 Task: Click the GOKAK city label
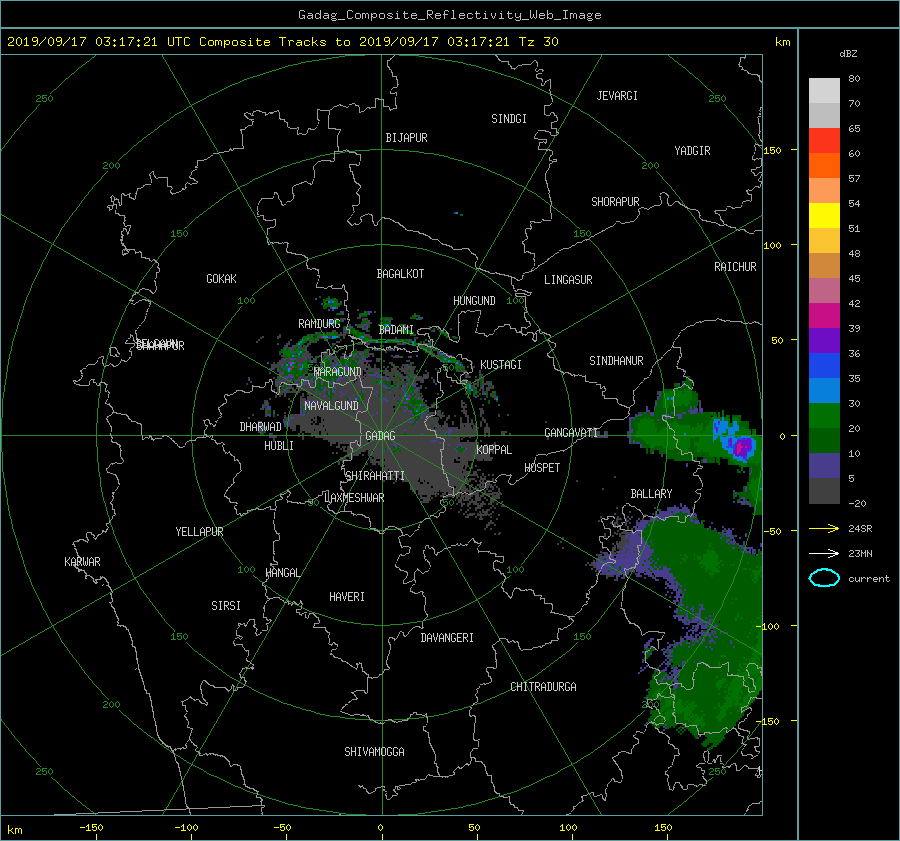coord(221,279)
